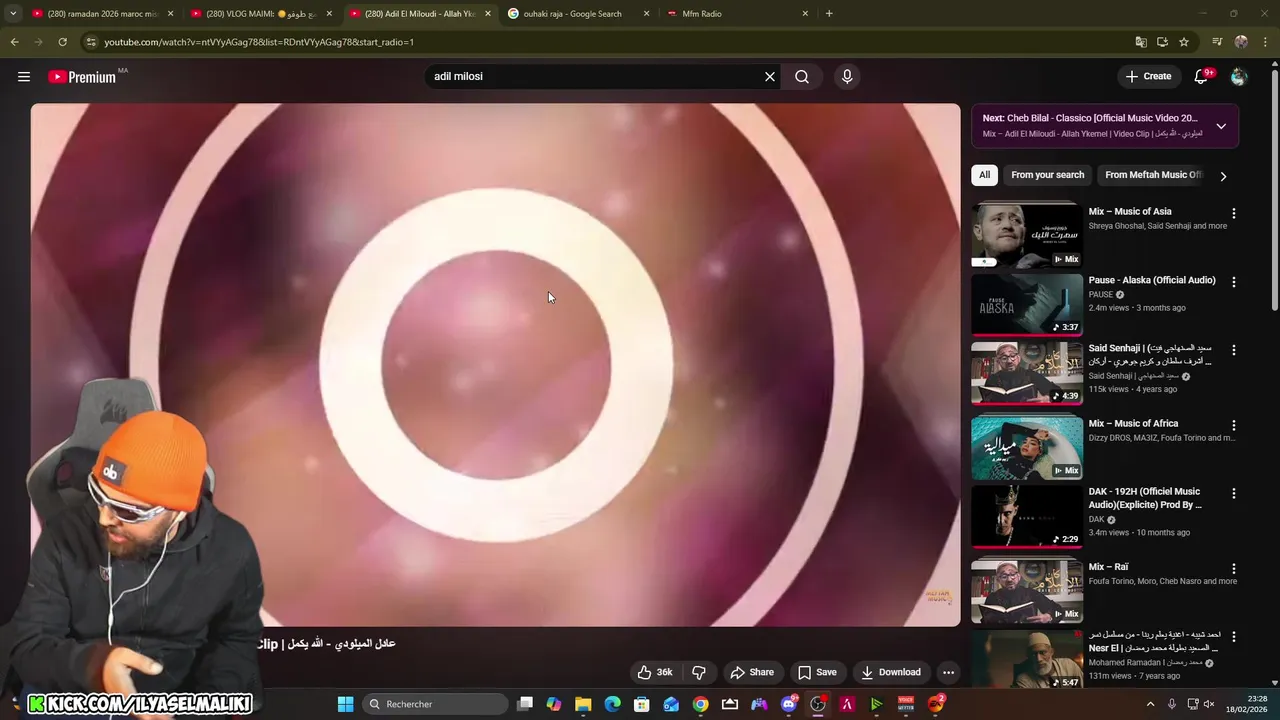1280x720 pixels.
Task: Open options for Mix – Raï
Action: [1233, 568]
